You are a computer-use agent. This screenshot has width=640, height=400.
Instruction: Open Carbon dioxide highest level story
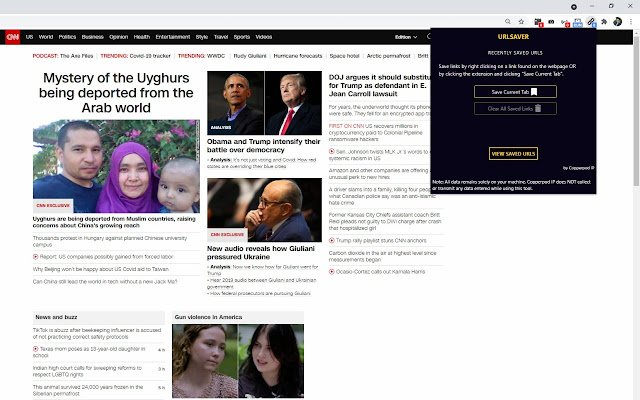coord(382,256)
